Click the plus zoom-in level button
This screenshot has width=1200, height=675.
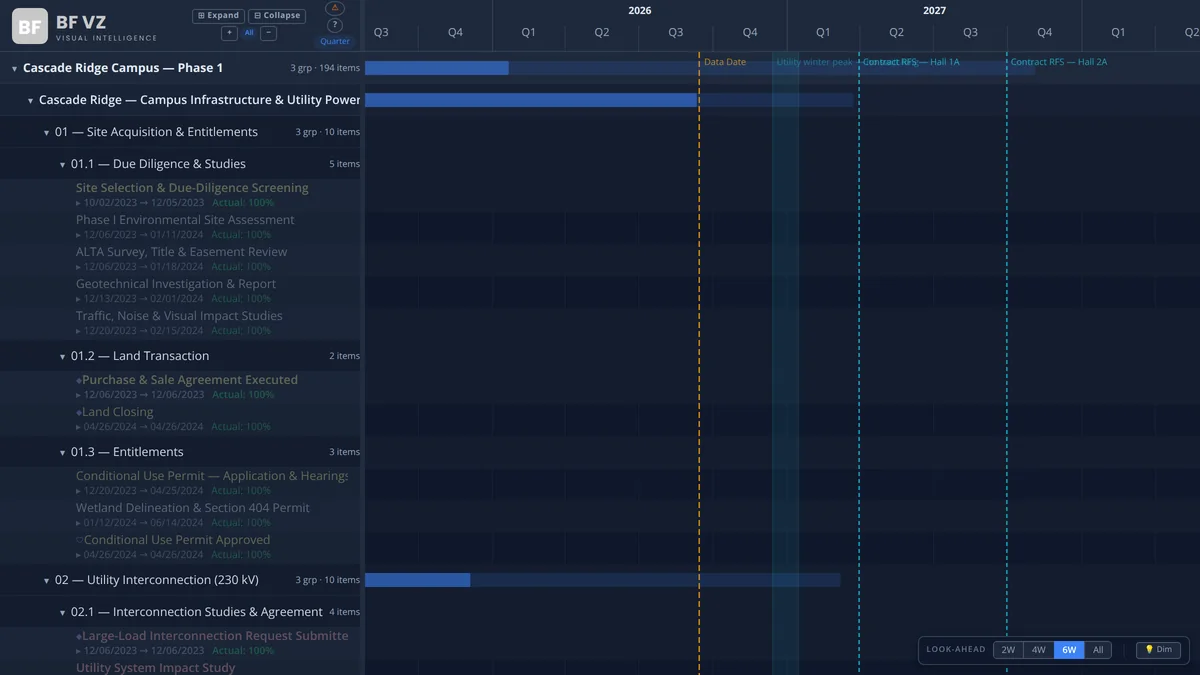(x=229, y=33)
